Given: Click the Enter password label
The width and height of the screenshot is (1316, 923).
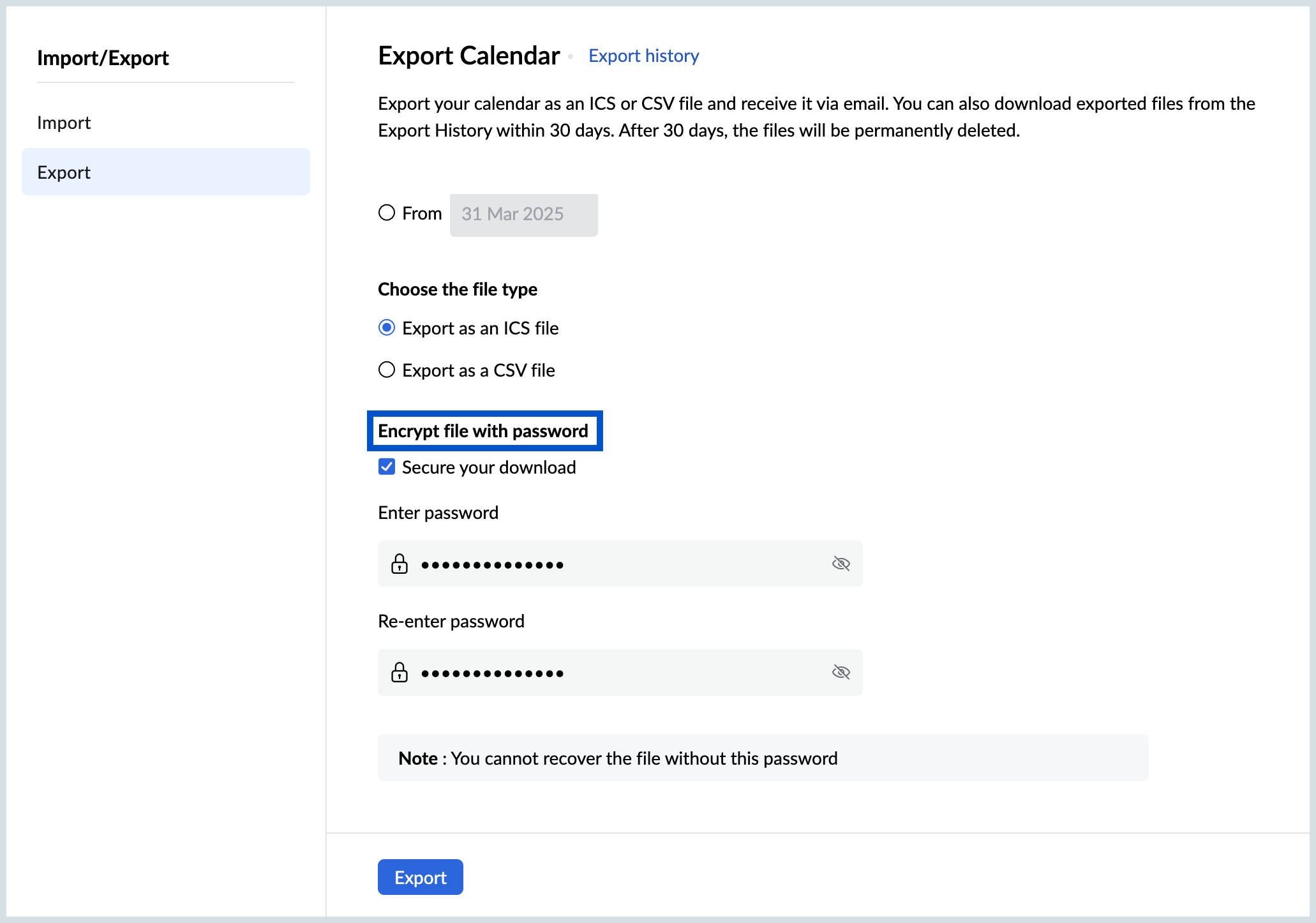Looking at the screenshot, I should [438, 513].
